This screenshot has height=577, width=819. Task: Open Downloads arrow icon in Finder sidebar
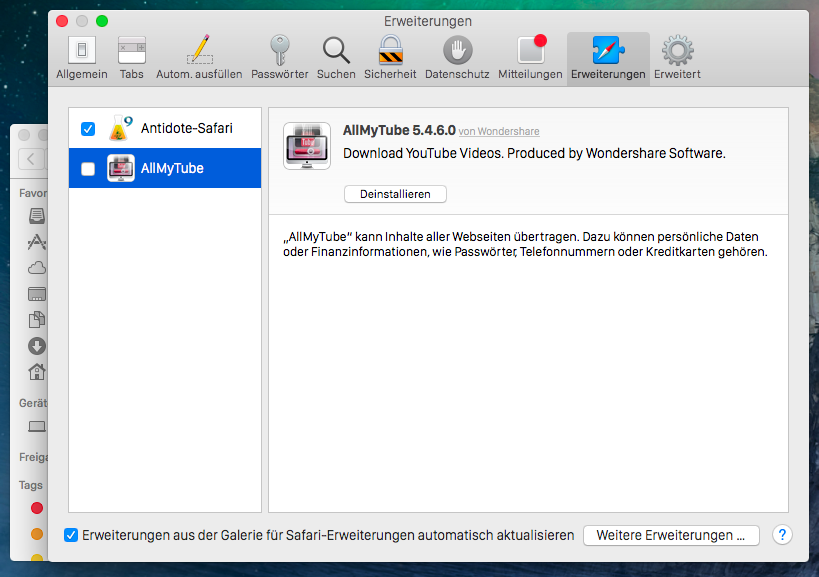click(37, 346)
